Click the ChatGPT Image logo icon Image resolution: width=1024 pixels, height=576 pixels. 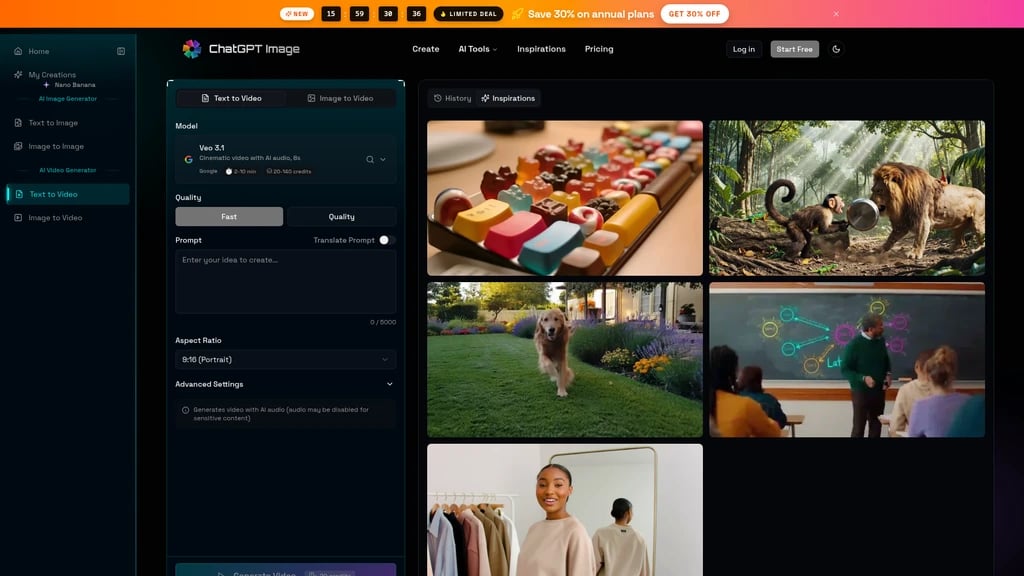pyautogui.click(x=191, y=49)
